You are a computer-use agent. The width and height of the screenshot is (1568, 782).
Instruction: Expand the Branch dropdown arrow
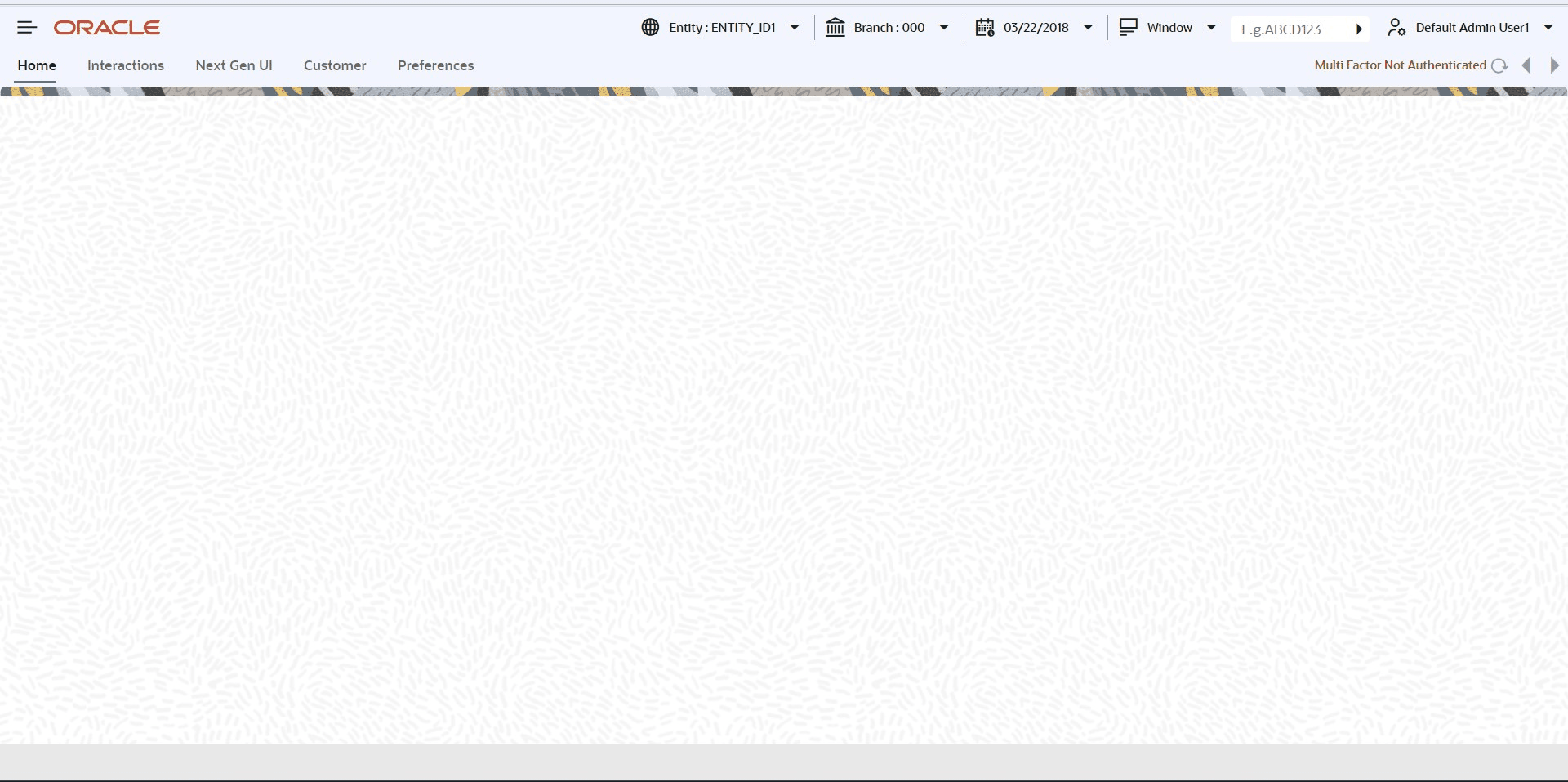click(944, 28)
